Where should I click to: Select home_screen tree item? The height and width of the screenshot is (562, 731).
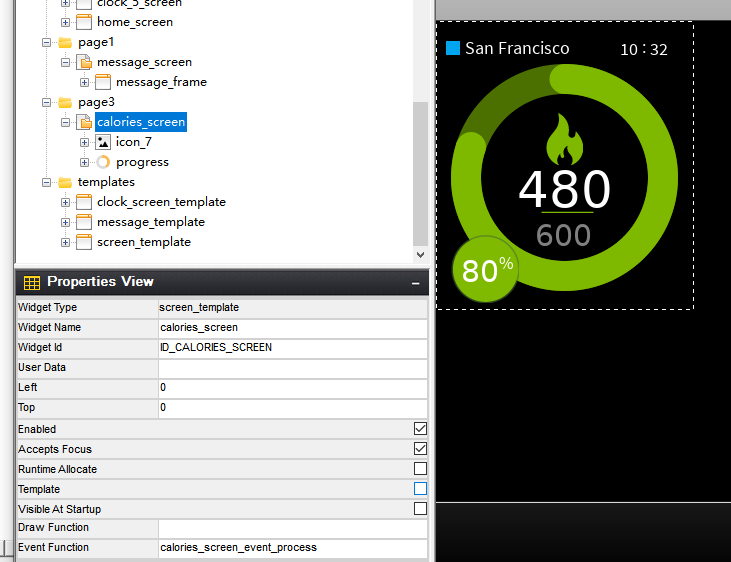134,22
